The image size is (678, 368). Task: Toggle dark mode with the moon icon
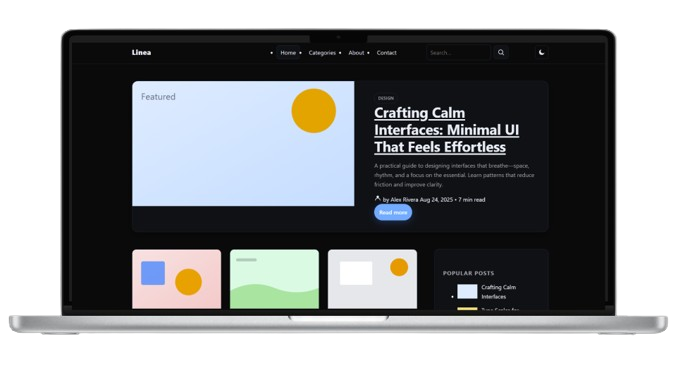coord(541,53)
